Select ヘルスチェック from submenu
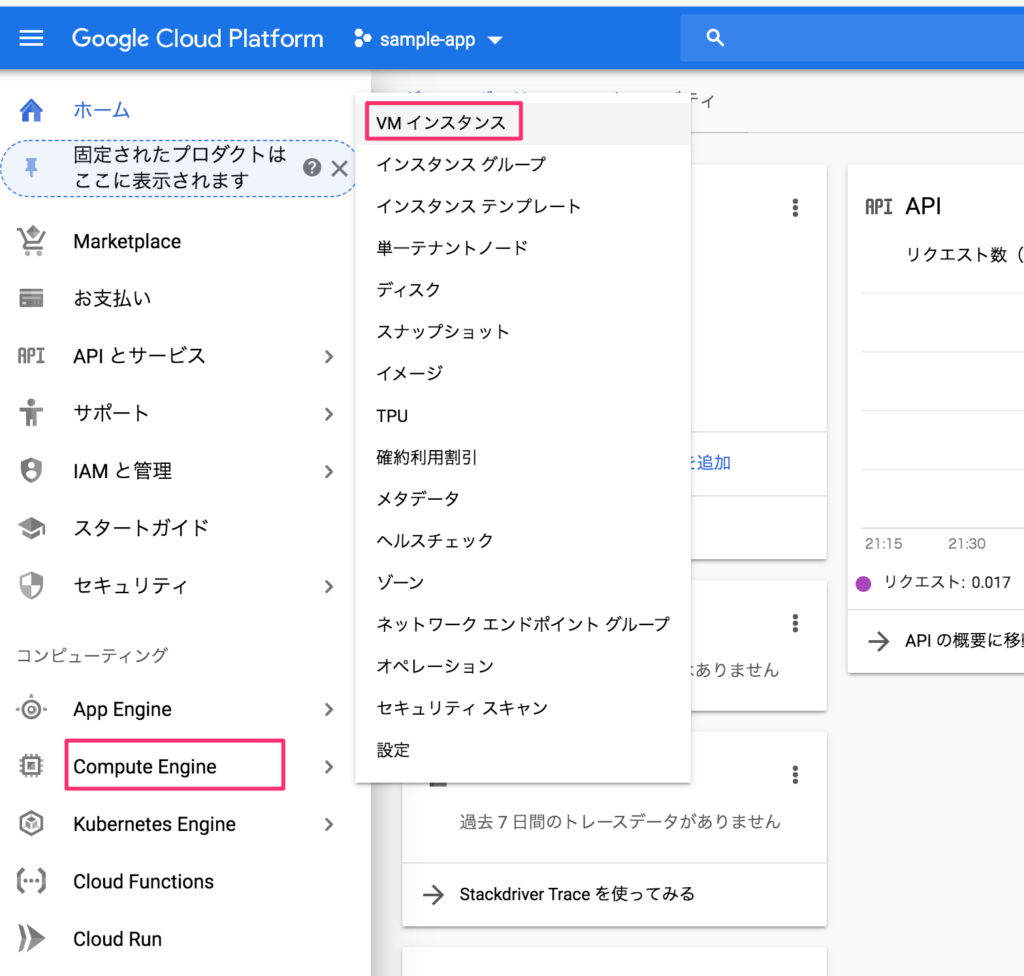The width and height of the screenshot is (1024, 976). coord(522,540)
